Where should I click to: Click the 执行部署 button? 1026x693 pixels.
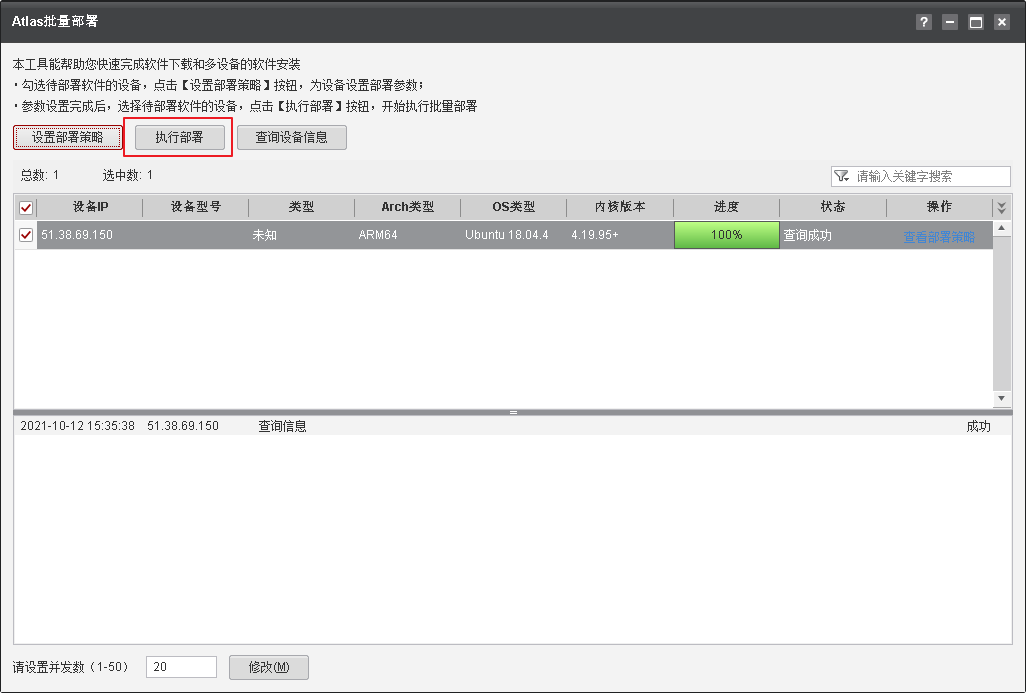point(179,137)
